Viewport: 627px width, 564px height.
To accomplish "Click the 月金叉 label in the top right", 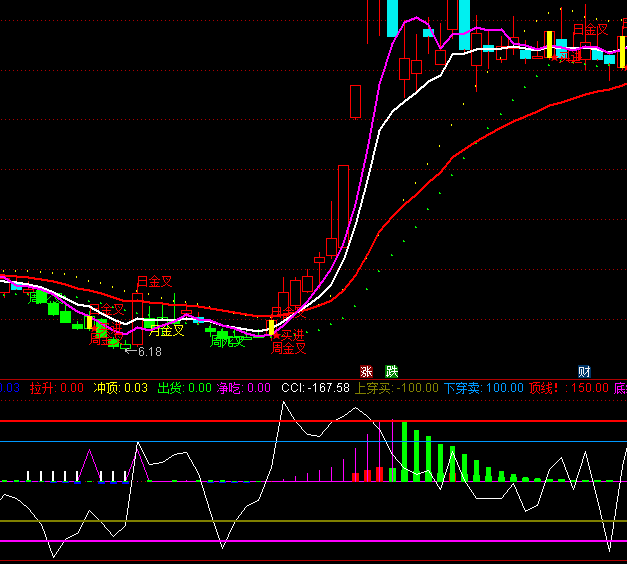I will [x=590, y=30].
